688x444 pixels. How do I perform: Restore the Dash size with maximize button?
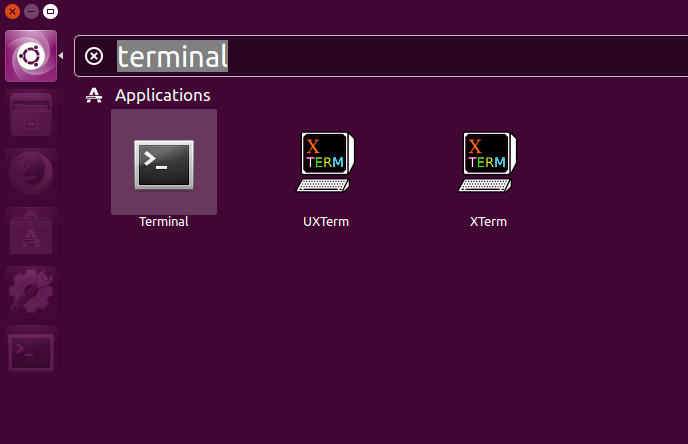tap(50, 11)
